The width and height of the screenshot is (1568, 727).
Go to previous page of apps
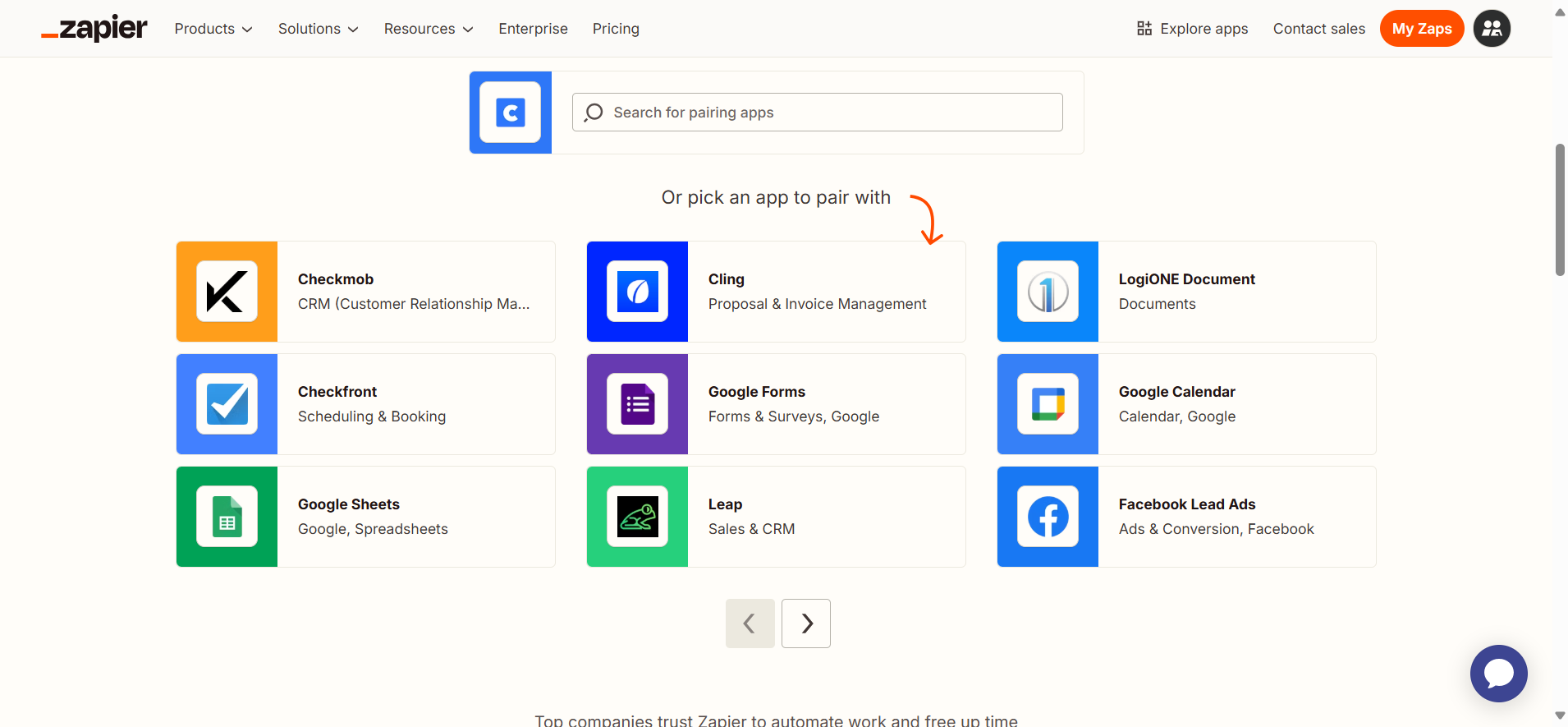[750, 623]
